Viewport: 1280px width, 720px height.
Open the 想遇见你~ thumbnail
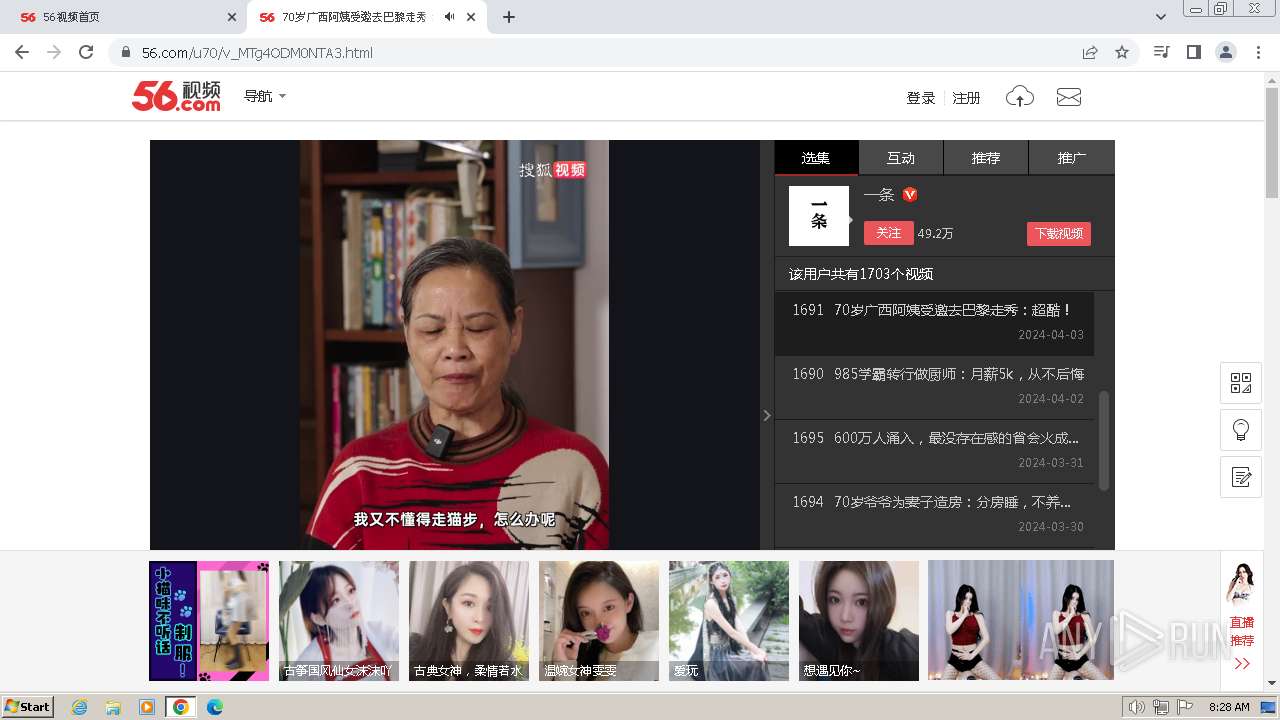pos(859,621)
